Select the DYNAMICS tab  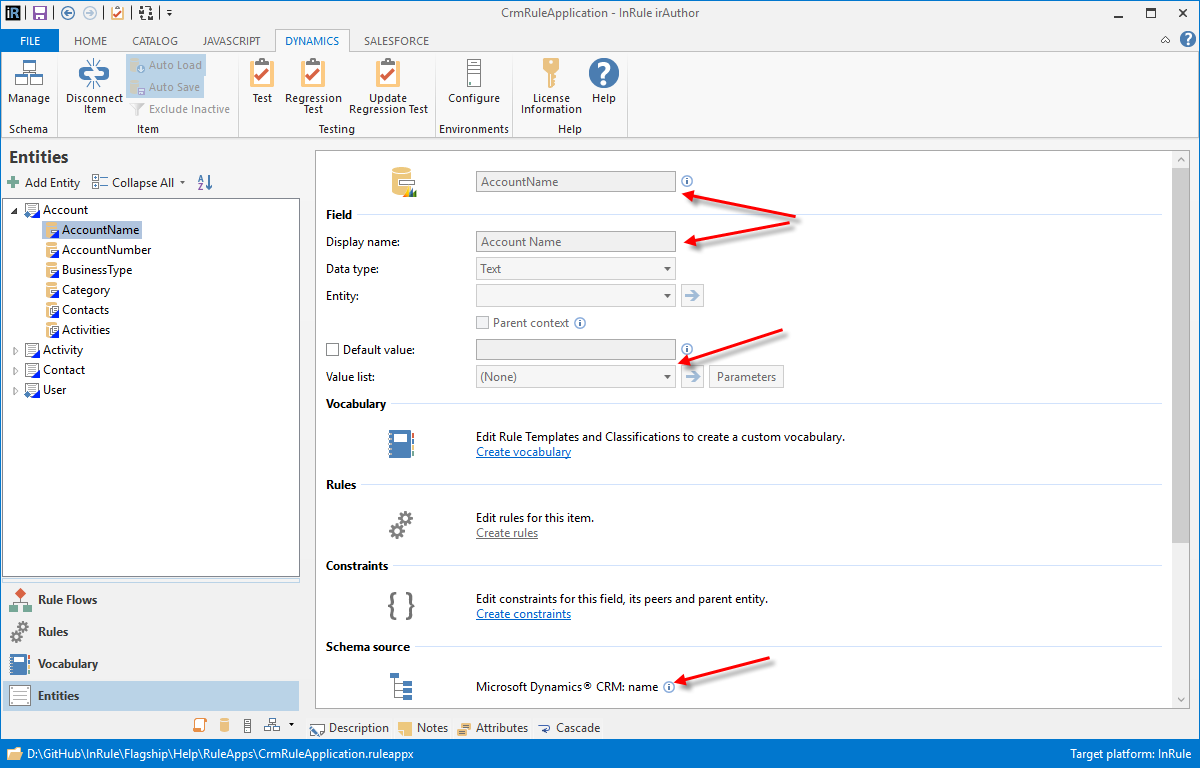pyautogui.click(x=312, y=41)
